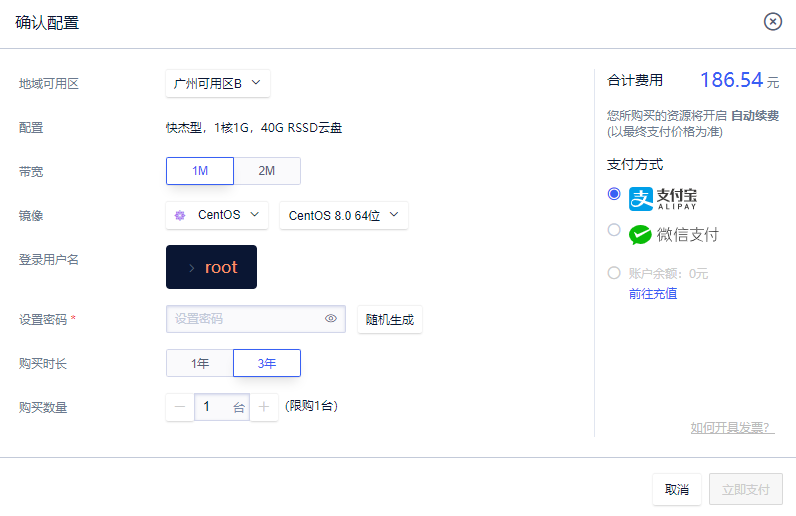Open the CentOS 8.0 64位 version dropdown
796x516 pixels.
[x=343, y=215]
